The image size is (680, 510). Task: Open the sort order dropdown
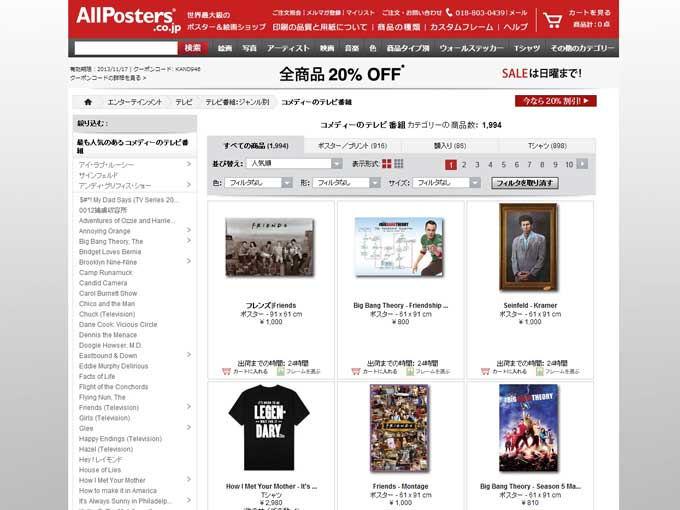point(294,163)
